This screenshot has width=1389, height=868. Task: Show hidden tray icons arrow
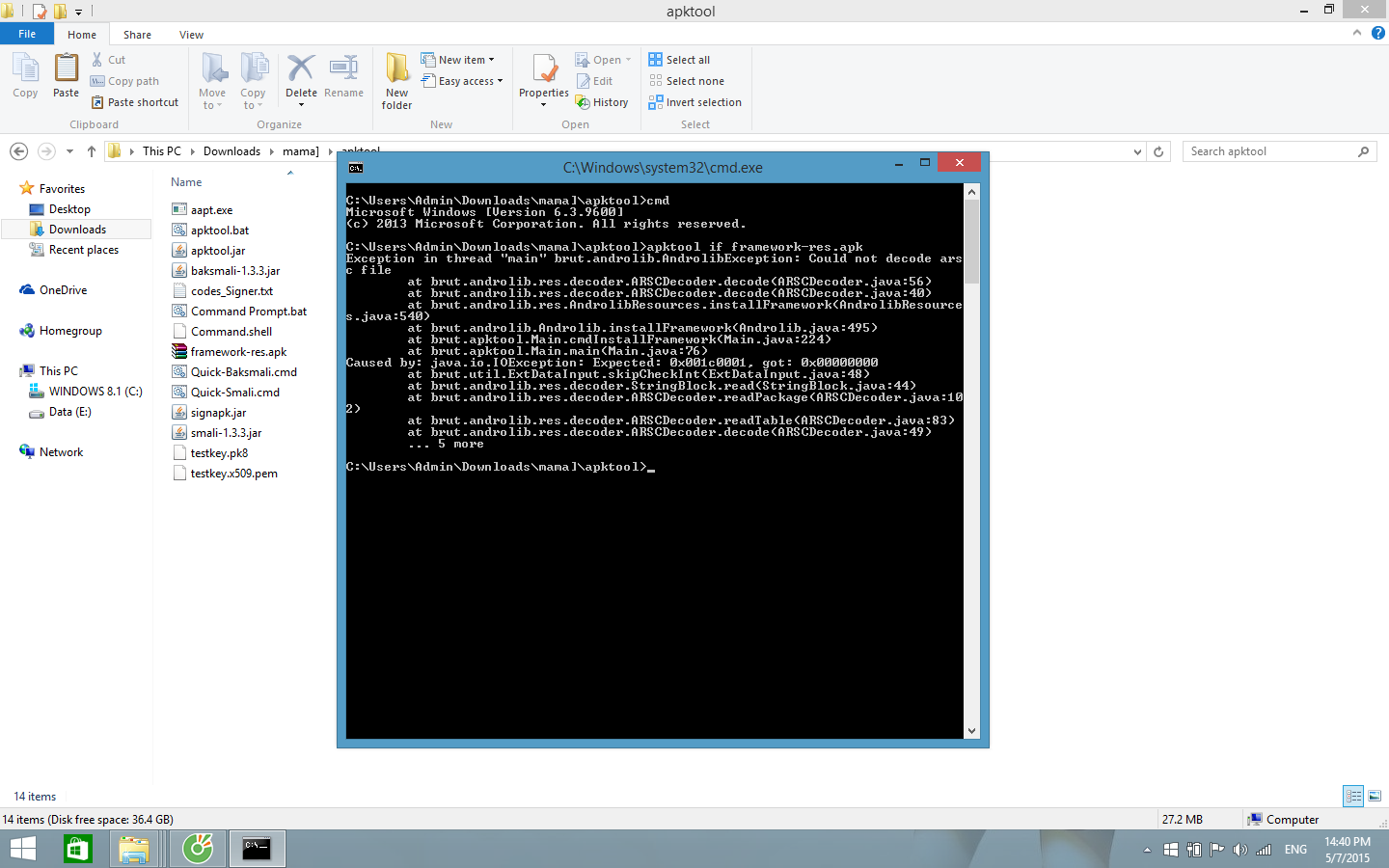1147,850
